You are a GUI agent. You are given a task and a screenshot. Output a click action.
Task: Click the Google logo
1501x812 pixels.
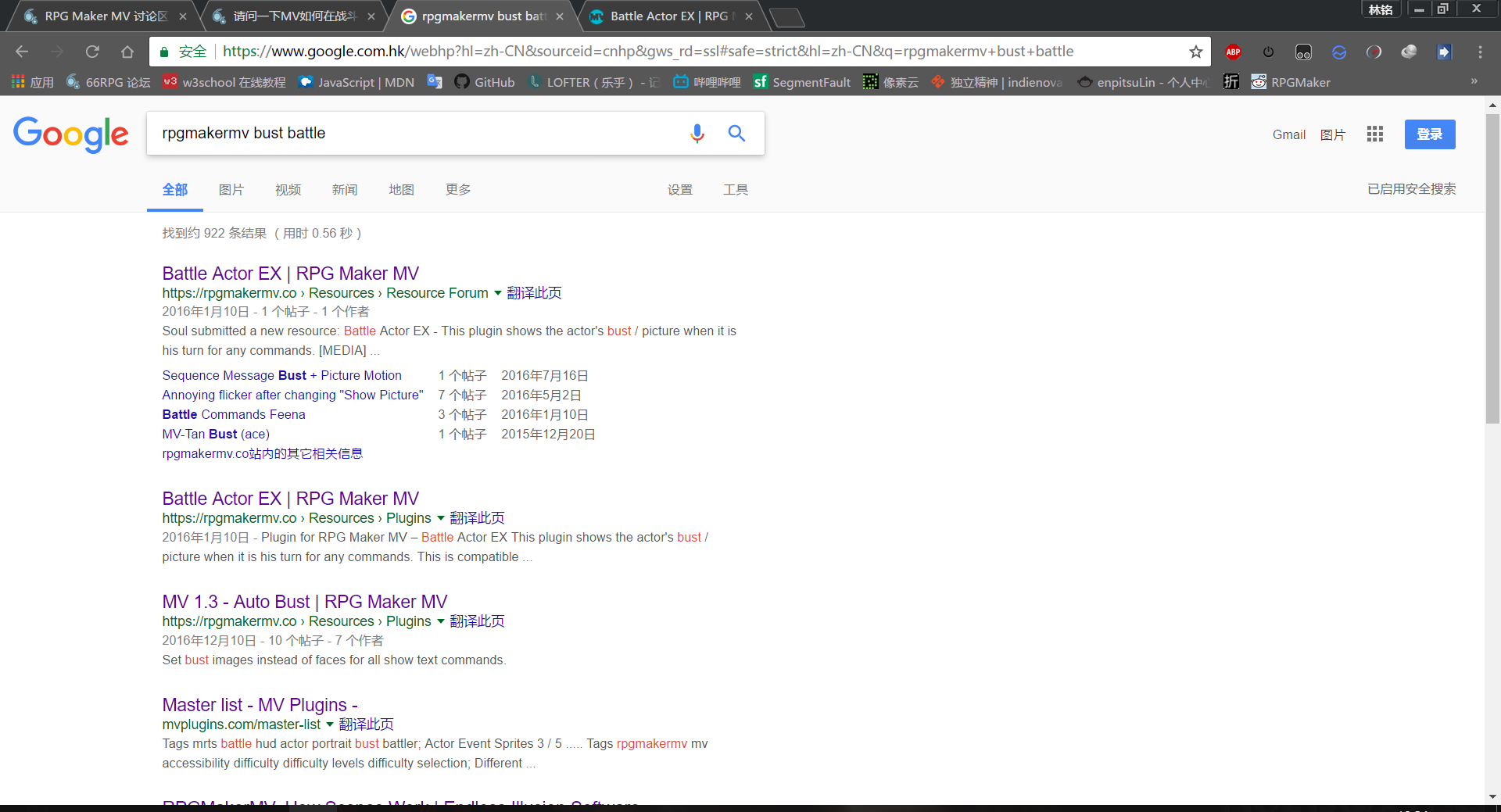pyautogui.click(x=71, y=134)
